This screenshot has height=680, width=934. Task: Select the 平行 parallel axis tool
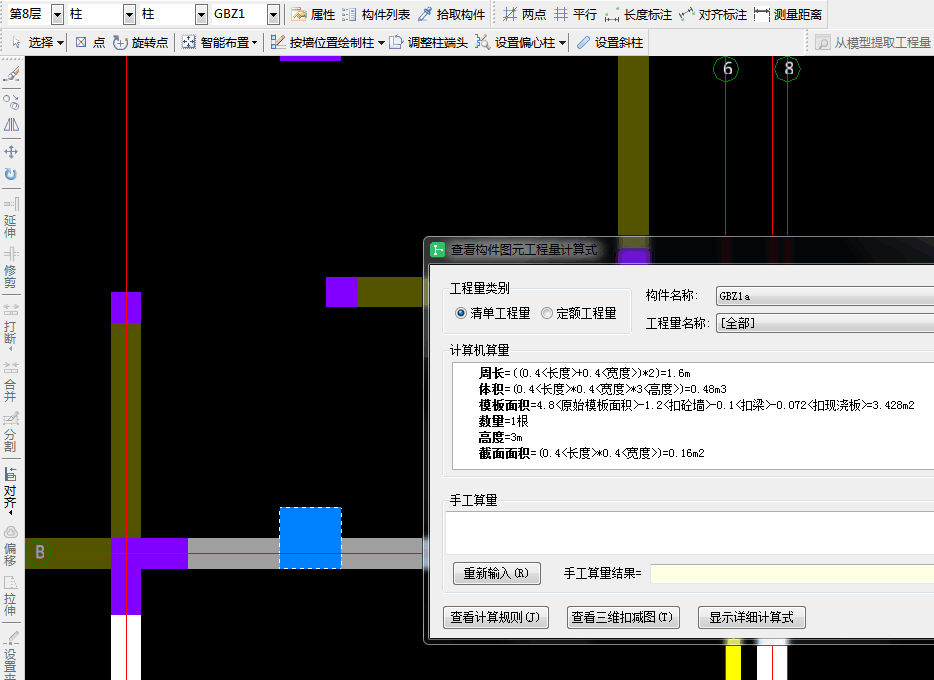pos(575,14)
